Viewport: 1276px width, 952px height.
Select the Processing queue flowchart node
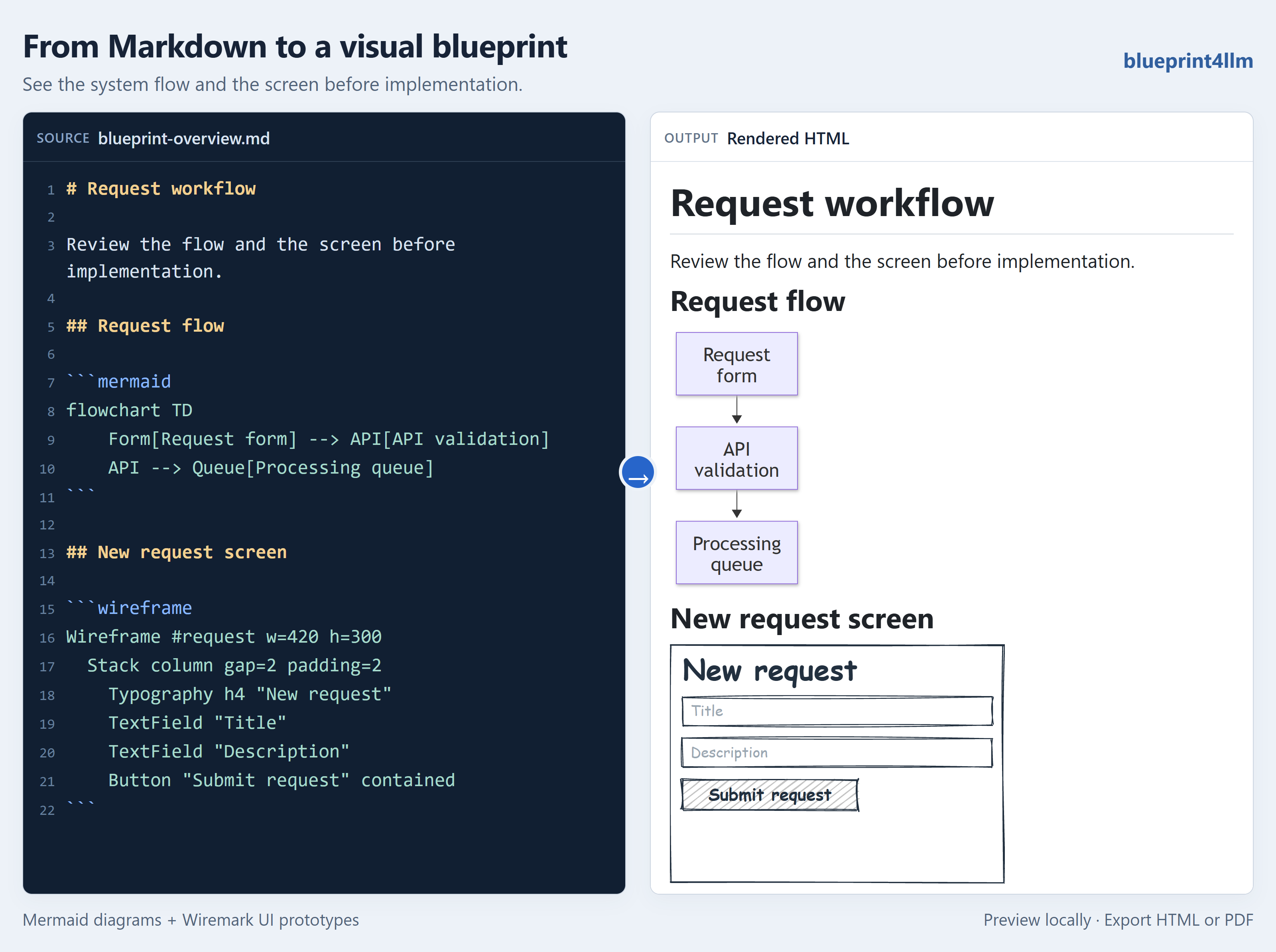[x=736, y=553]
